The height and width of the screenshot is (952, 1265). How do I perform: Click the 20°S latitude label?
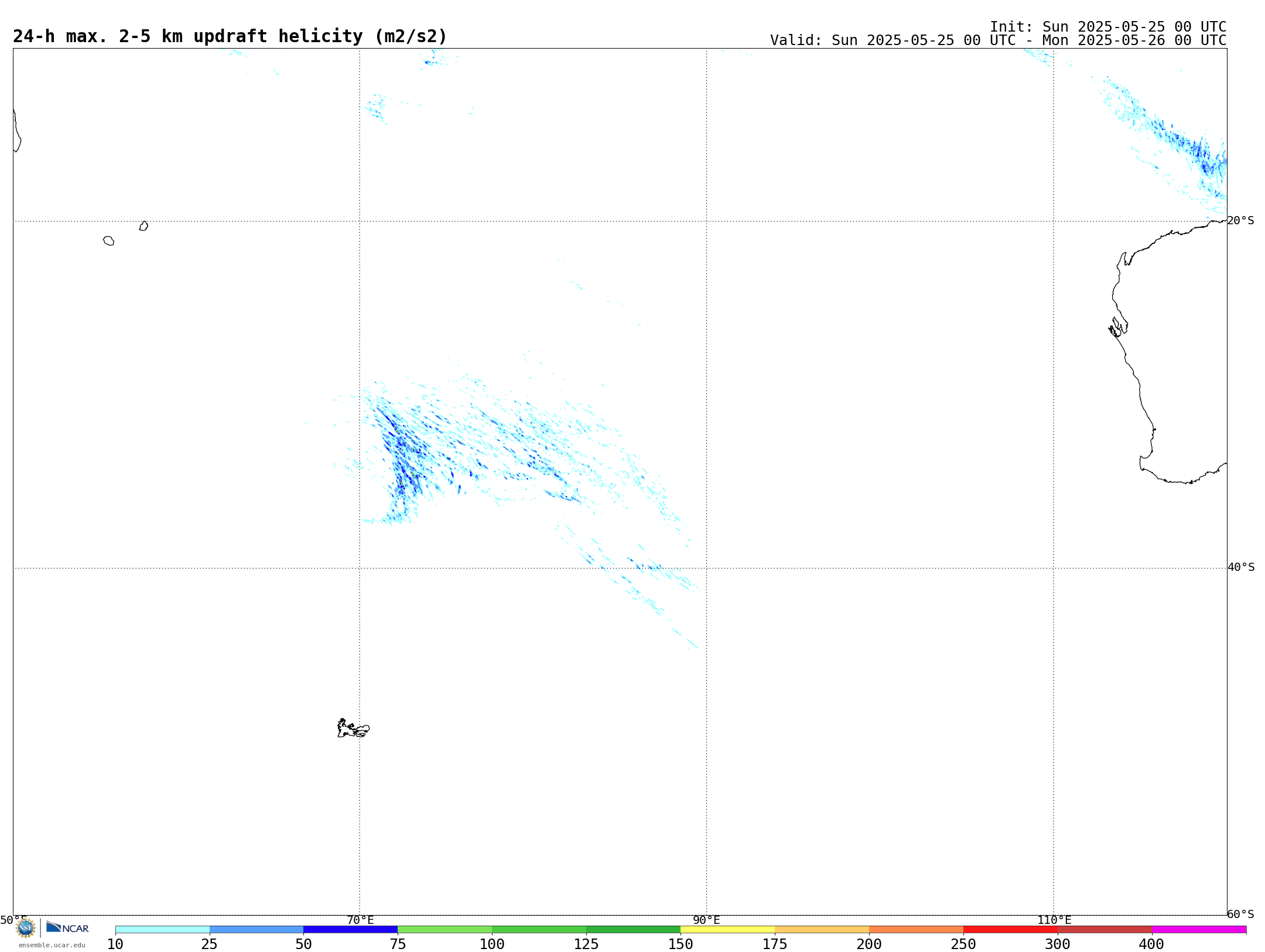[x=1241, y=221]
